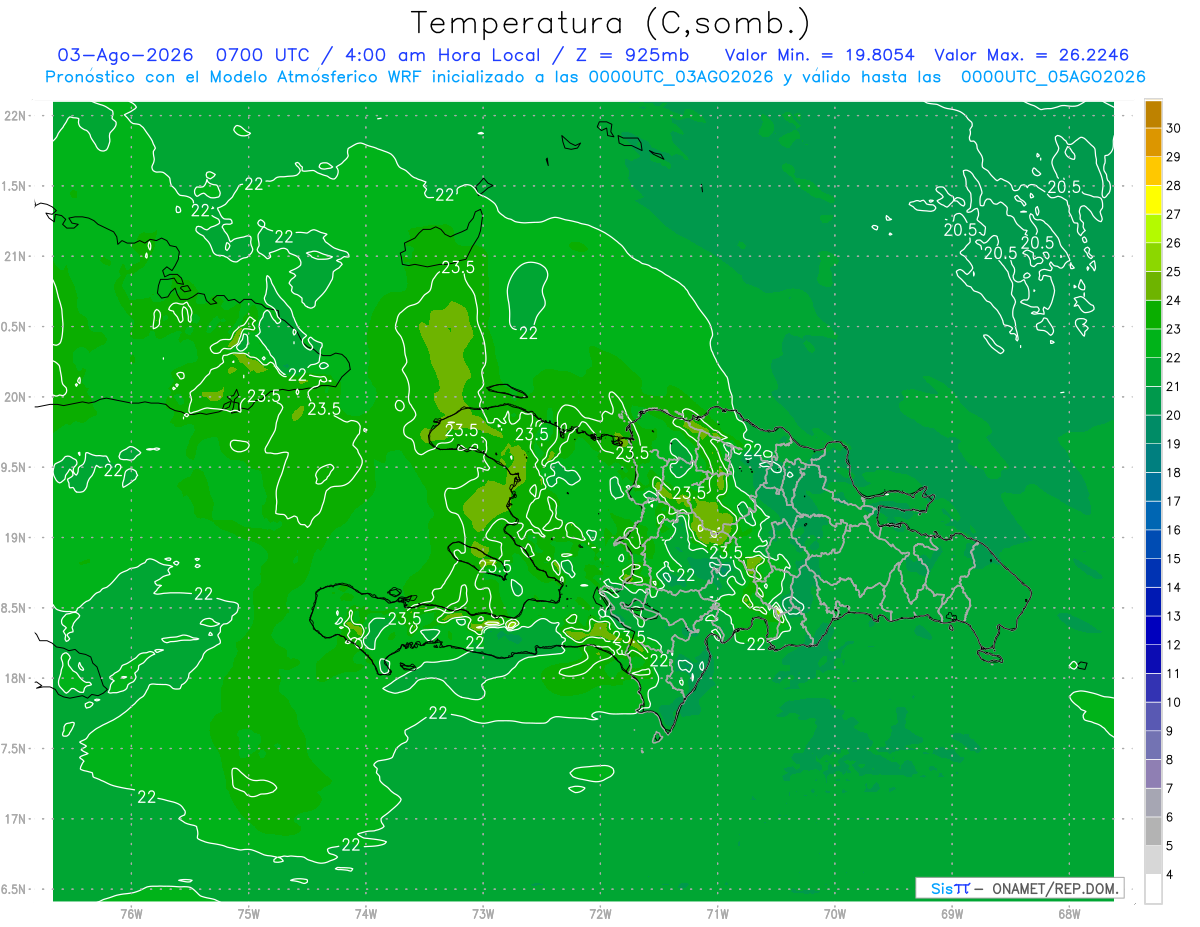Click the colorbar label "17"
The height and width of the screenshot is (927, 1200).
[1174, 501]
